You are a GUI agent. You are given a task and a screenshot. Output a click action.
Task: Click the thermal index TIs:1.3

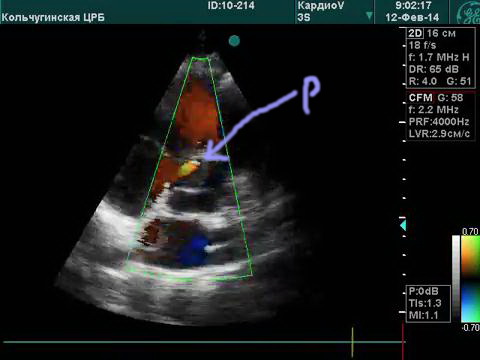[x=425, y=303]
